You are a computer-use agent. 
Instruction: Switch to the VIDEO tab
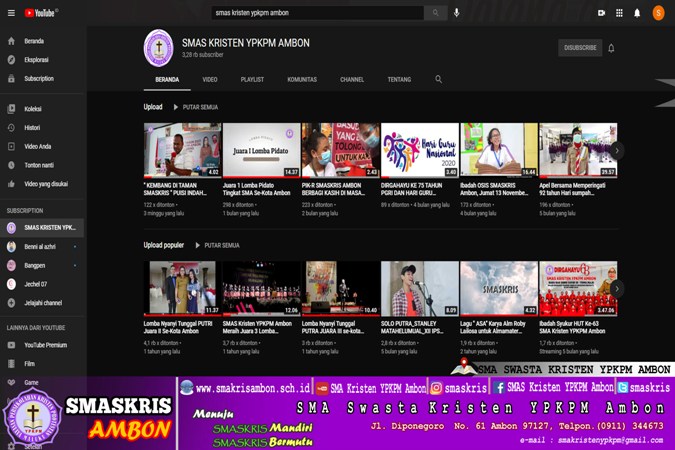[210, 80]
